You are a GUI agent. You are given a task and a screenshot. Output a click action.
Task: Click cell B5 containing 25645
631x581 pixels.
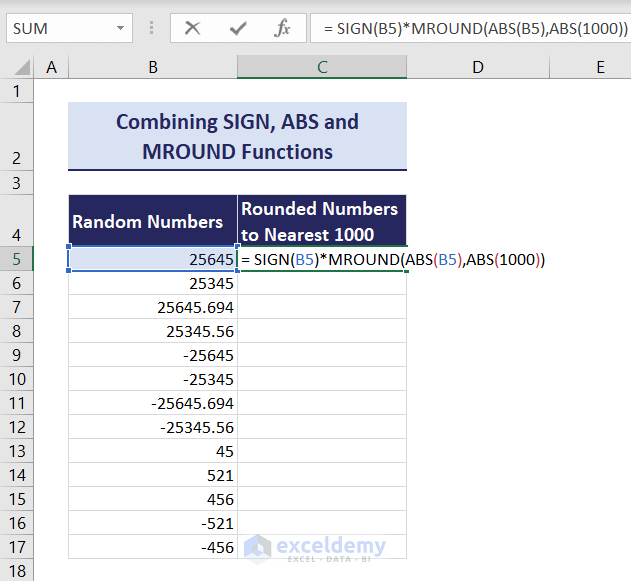pyautogui.click(x=153, y=259)
